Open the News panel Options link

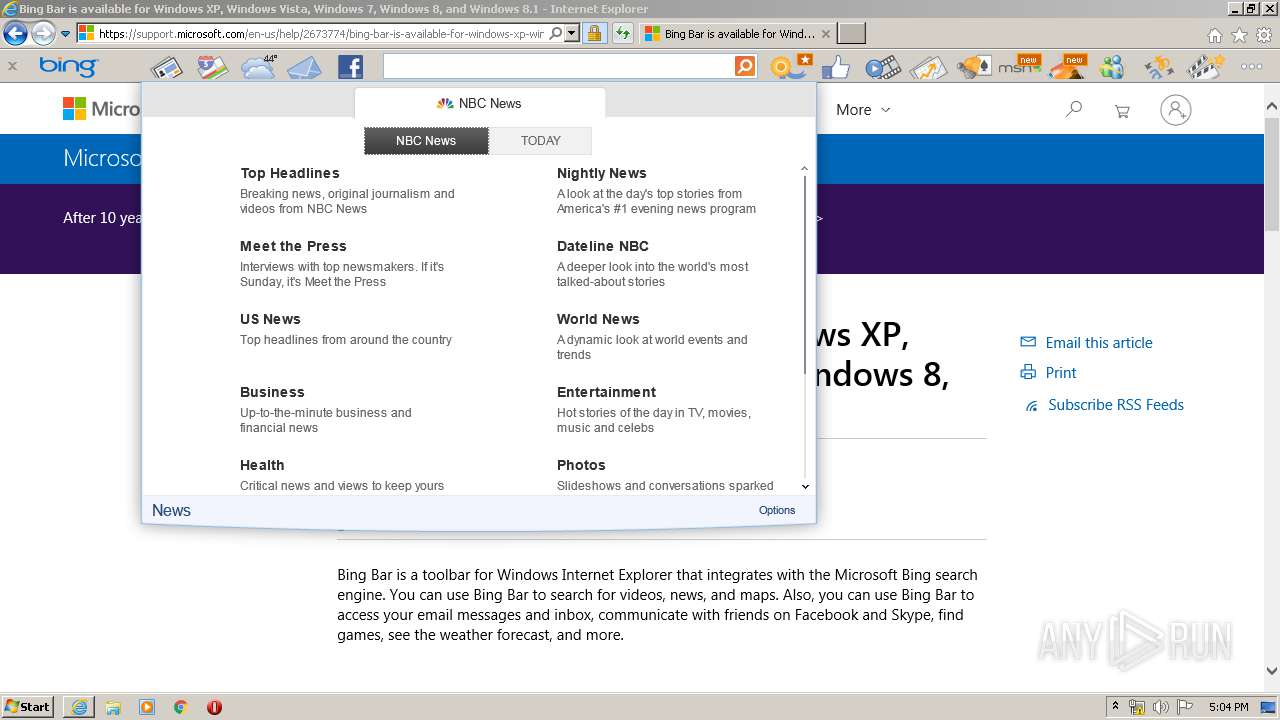[777, 510]
